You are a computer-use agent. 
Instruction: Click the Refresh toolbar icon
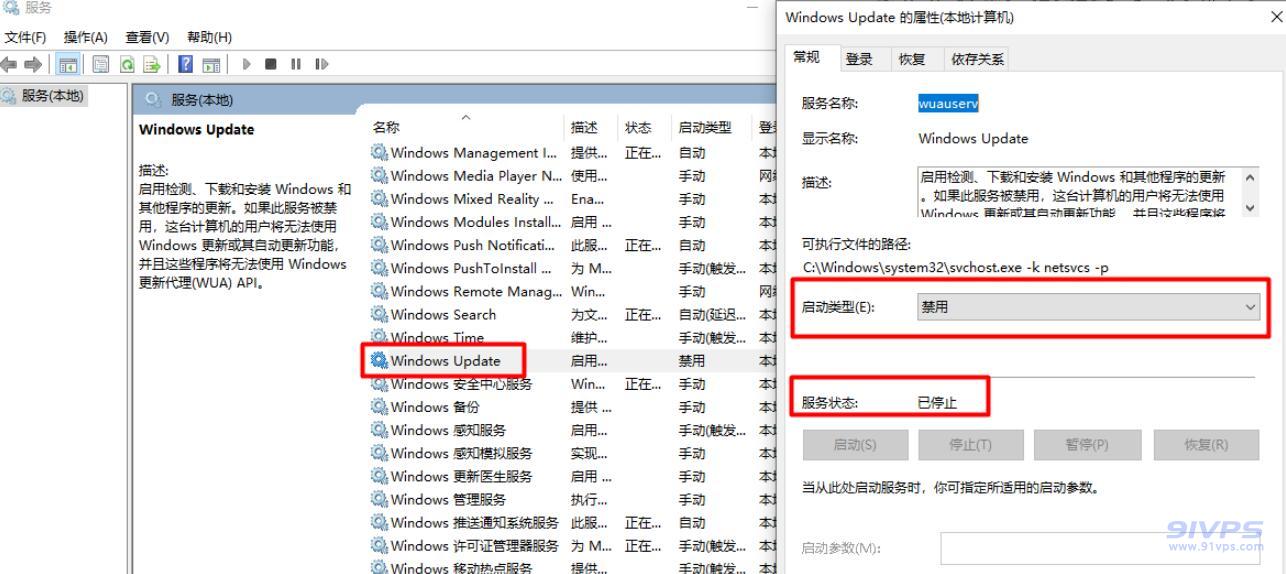click(127, 64)
